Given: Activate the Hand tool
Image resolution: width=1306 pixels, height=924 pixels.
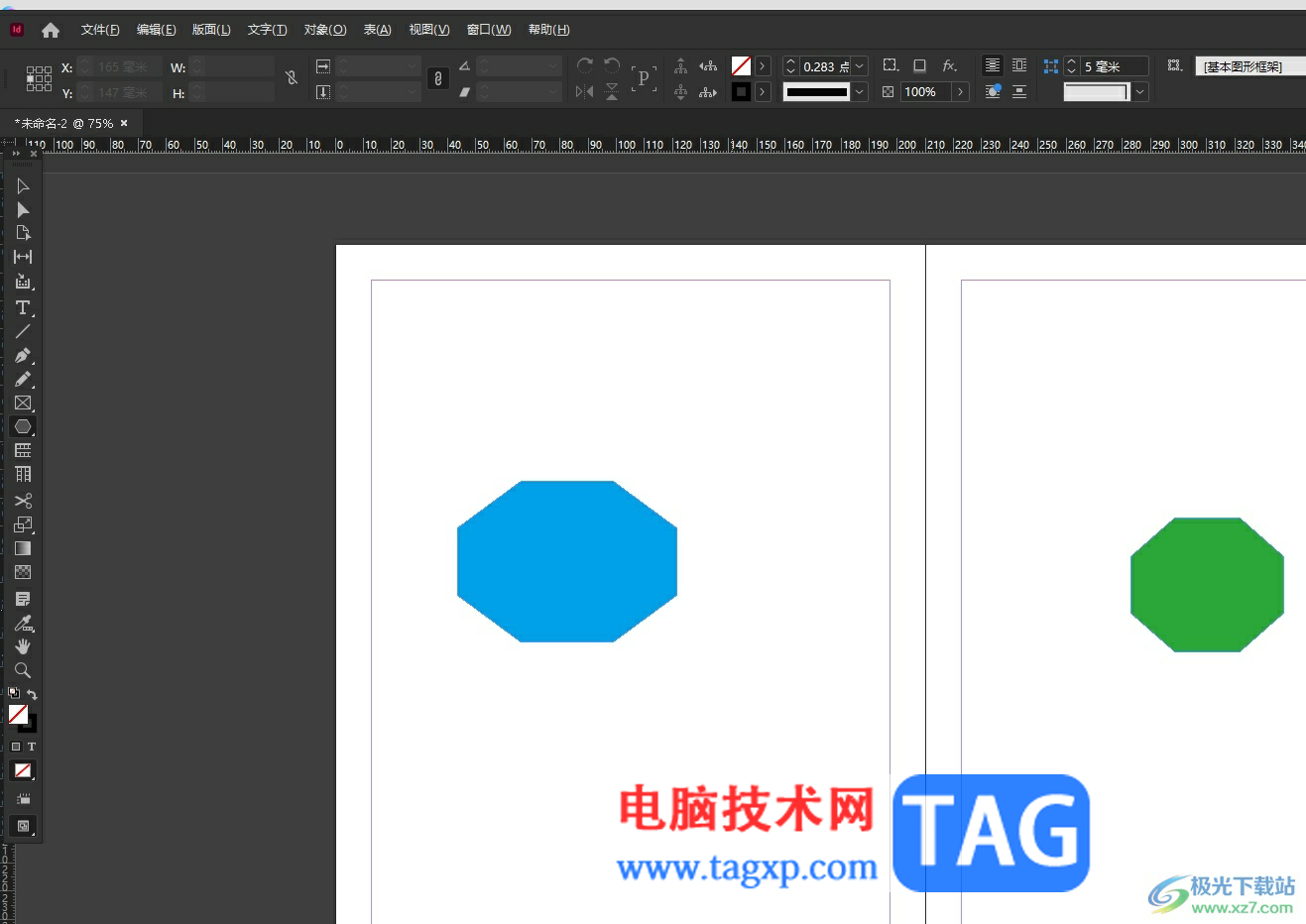Looking at the screenshot, I should tap(23, 646).
